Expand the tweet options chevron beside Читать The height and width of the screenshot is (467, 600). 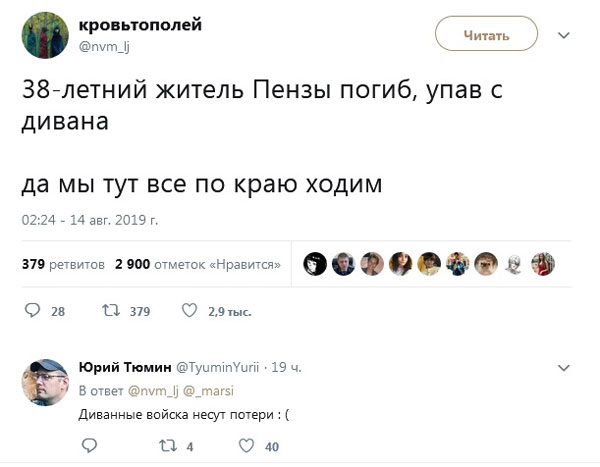point(563,35)
